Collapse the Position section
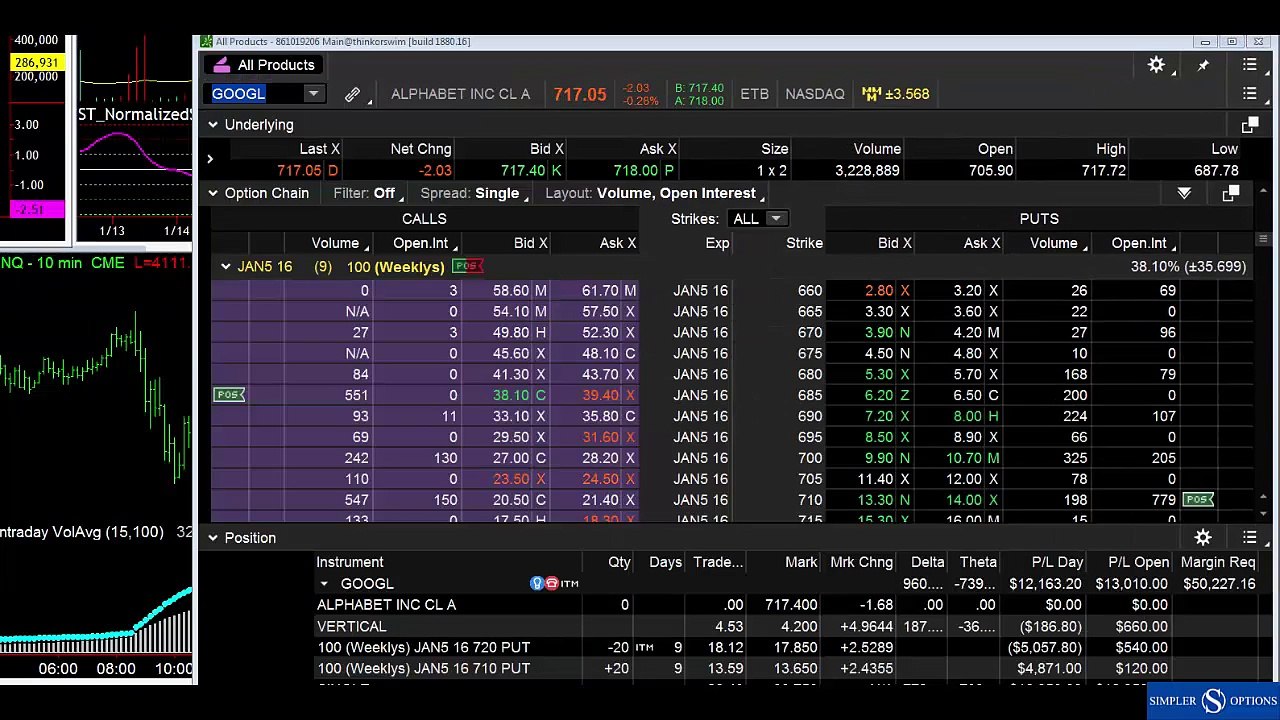1280x720 pixels. click(x=213, y=538)
